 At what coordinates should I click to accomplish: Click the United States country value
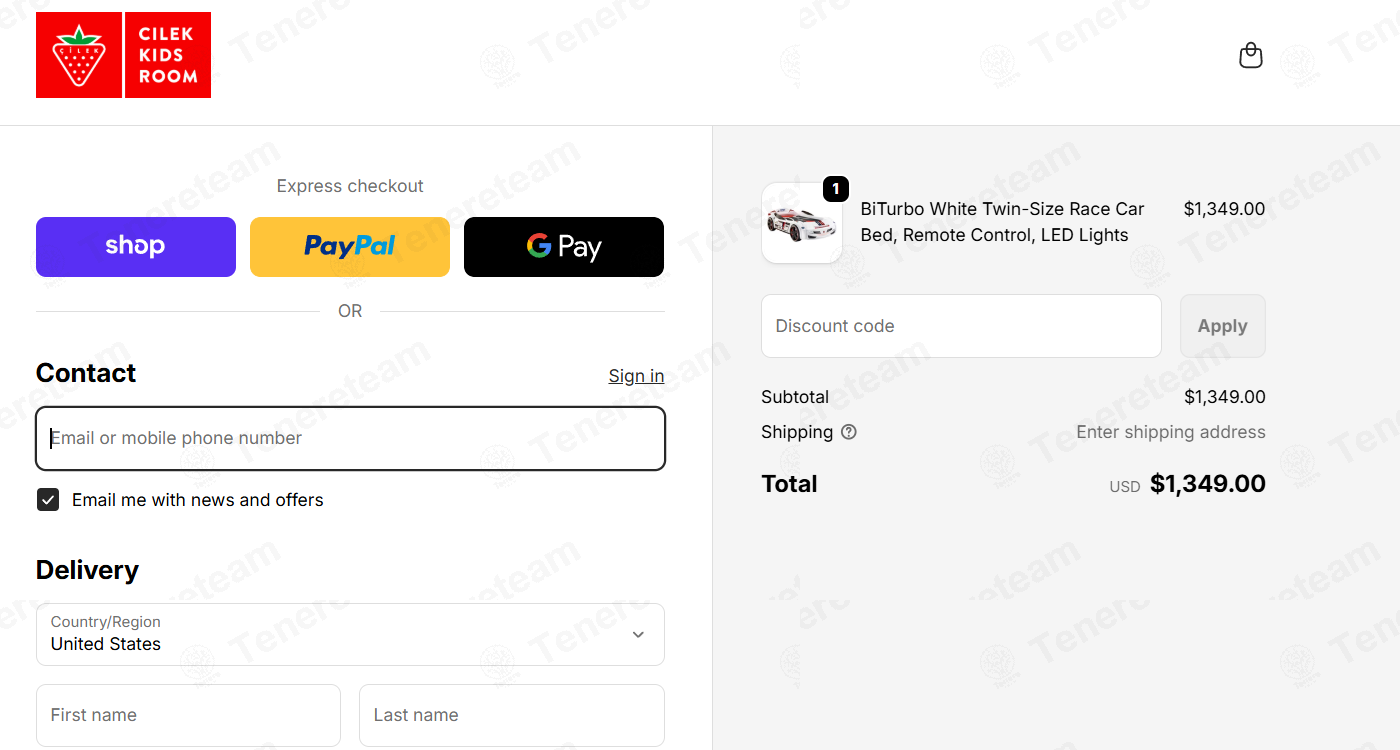[106, 644]
